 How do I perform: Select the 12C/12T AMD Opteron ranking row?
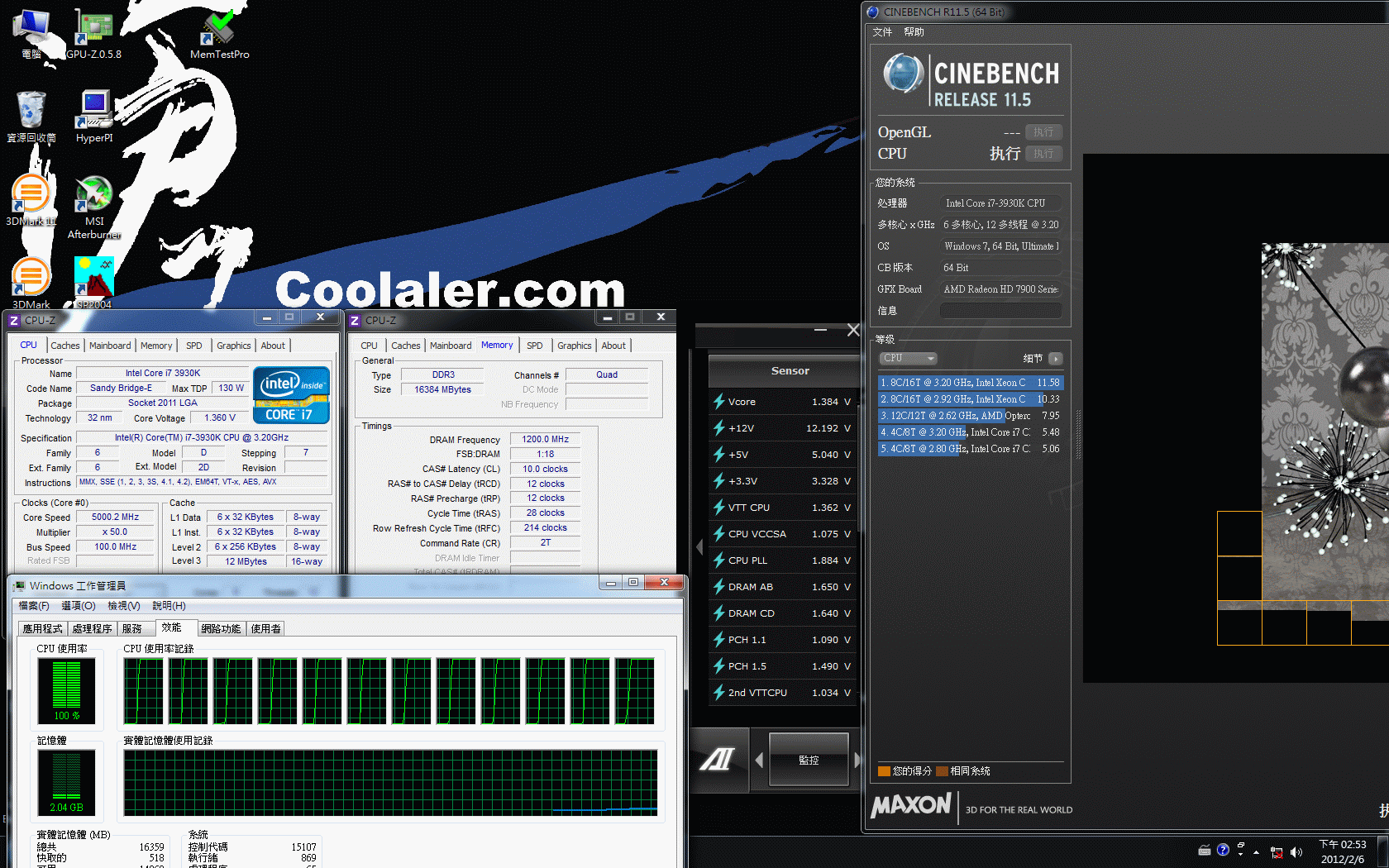point(970,416)
